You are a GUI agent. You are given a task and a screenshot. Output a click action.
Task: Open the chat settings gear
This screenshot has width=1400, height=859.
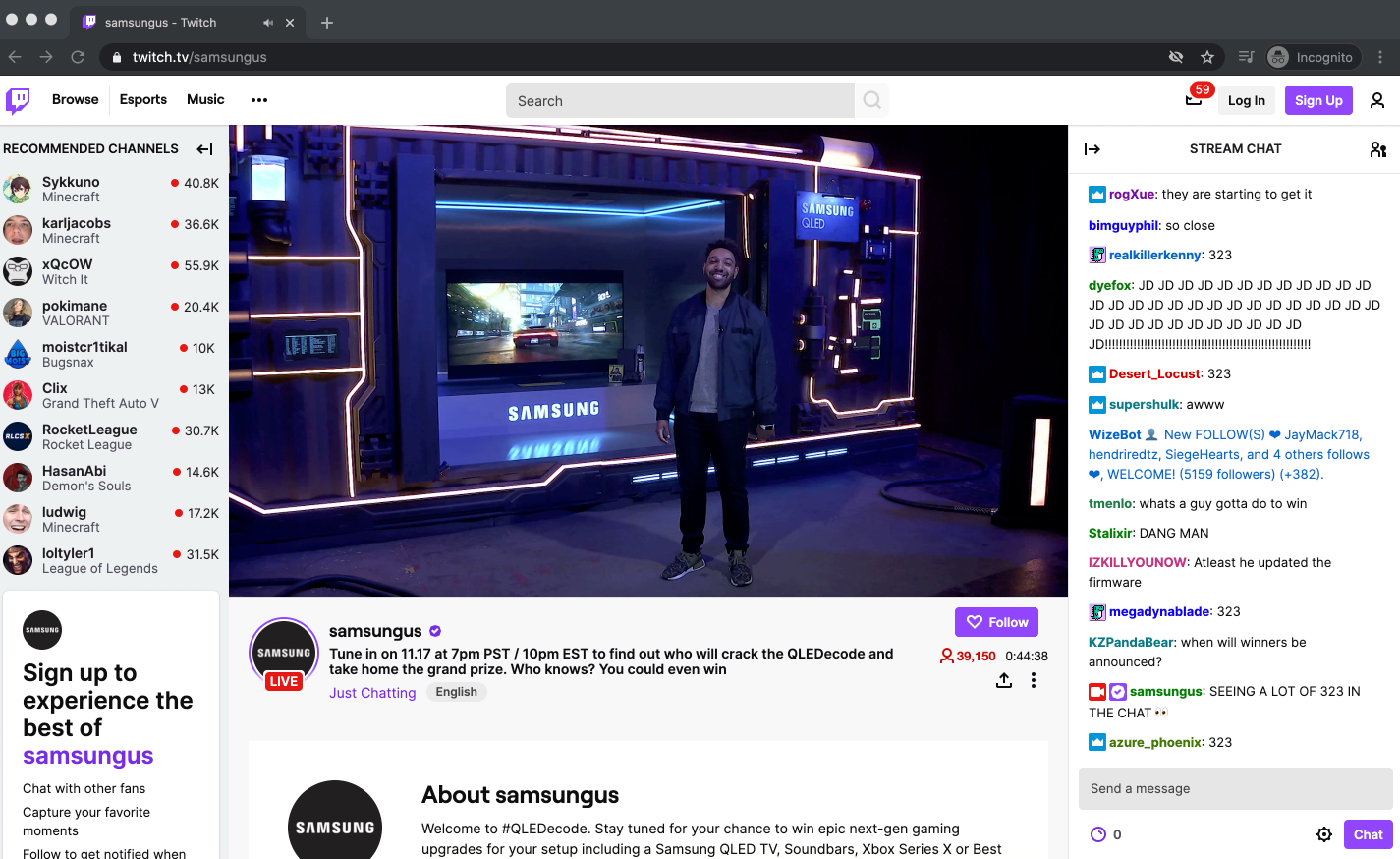[x=1324, y=834]
